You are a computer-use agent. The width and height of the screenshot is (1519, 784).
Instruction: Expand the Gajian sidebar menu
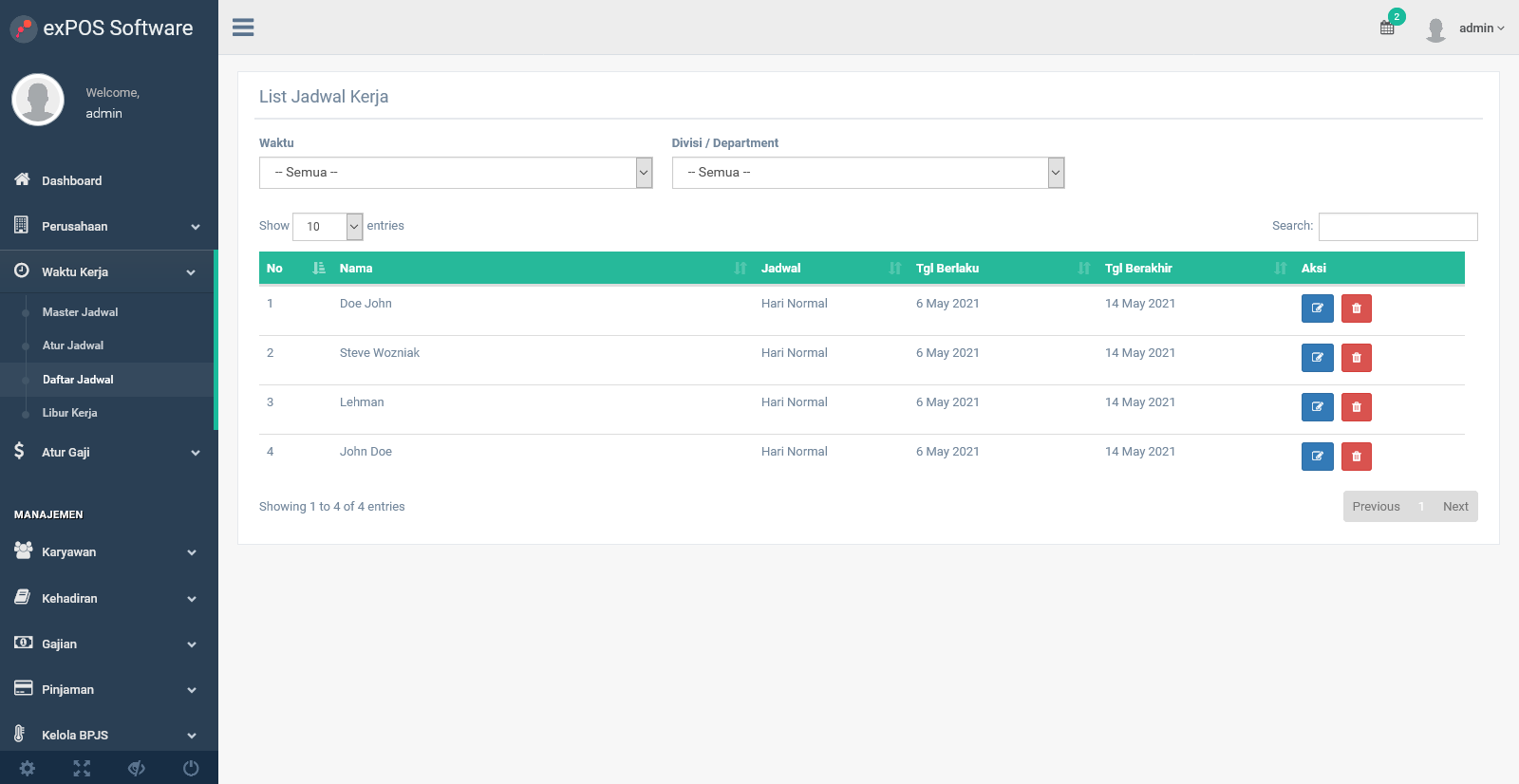tap(107, 644)
